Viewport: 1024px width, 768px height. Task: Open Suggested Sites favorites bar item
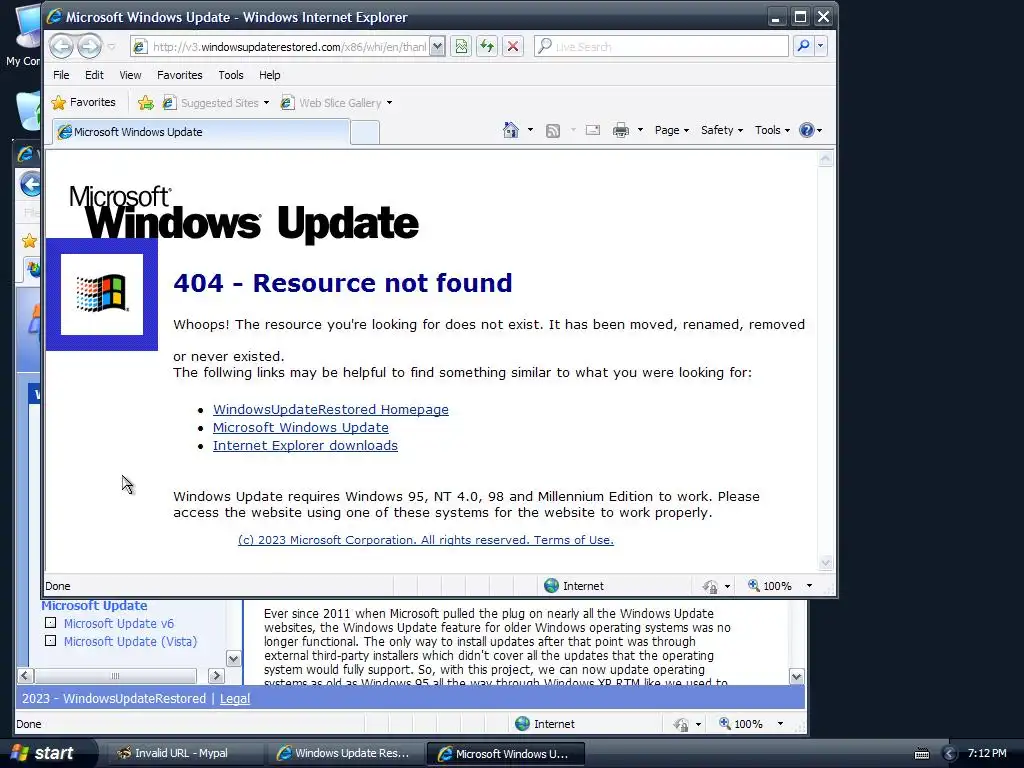[x=216, y=103]
